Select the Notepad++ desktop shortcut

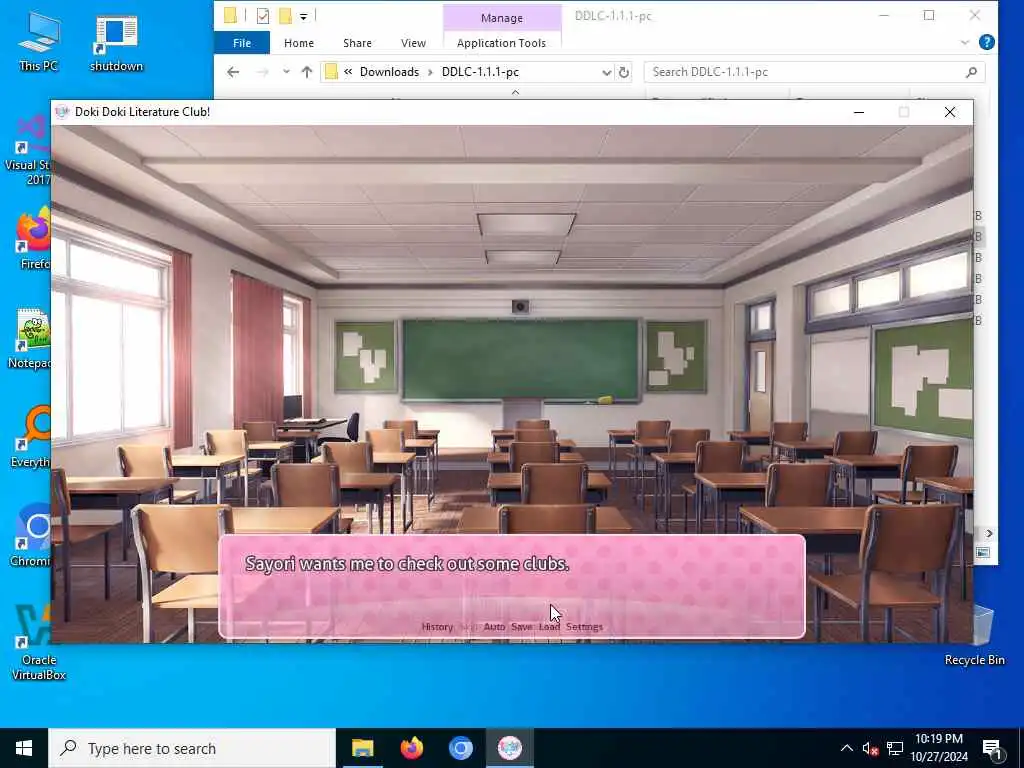pos(29,338)
